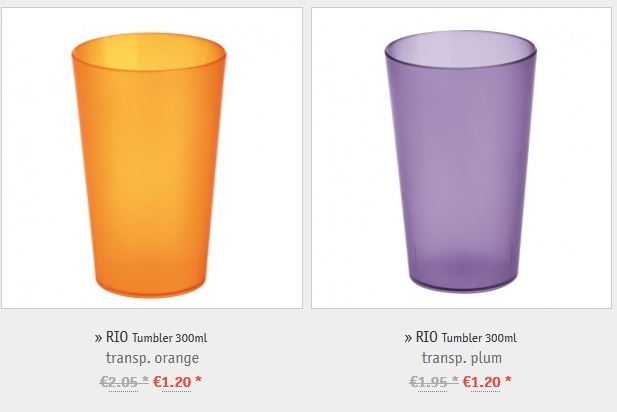Open the orange RIO tumbler product image
617x412 pixels.
152,158
